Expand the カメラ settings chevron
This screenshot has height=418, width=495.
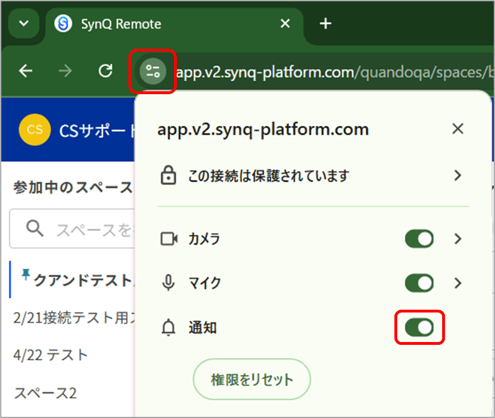click(458, 239)
